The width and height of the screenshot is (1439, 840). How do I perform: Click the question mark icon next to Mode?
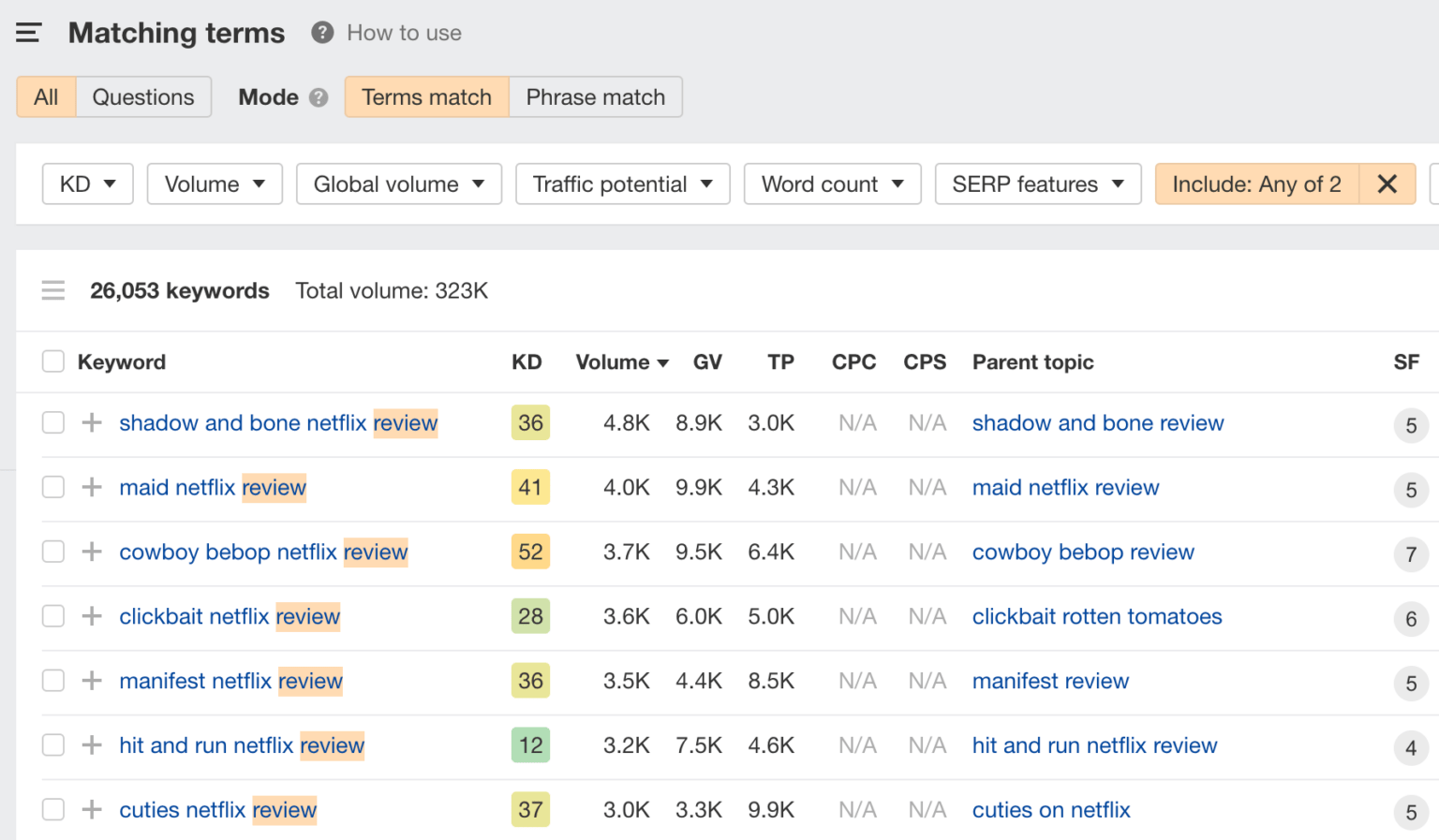[x=319, y=97]
